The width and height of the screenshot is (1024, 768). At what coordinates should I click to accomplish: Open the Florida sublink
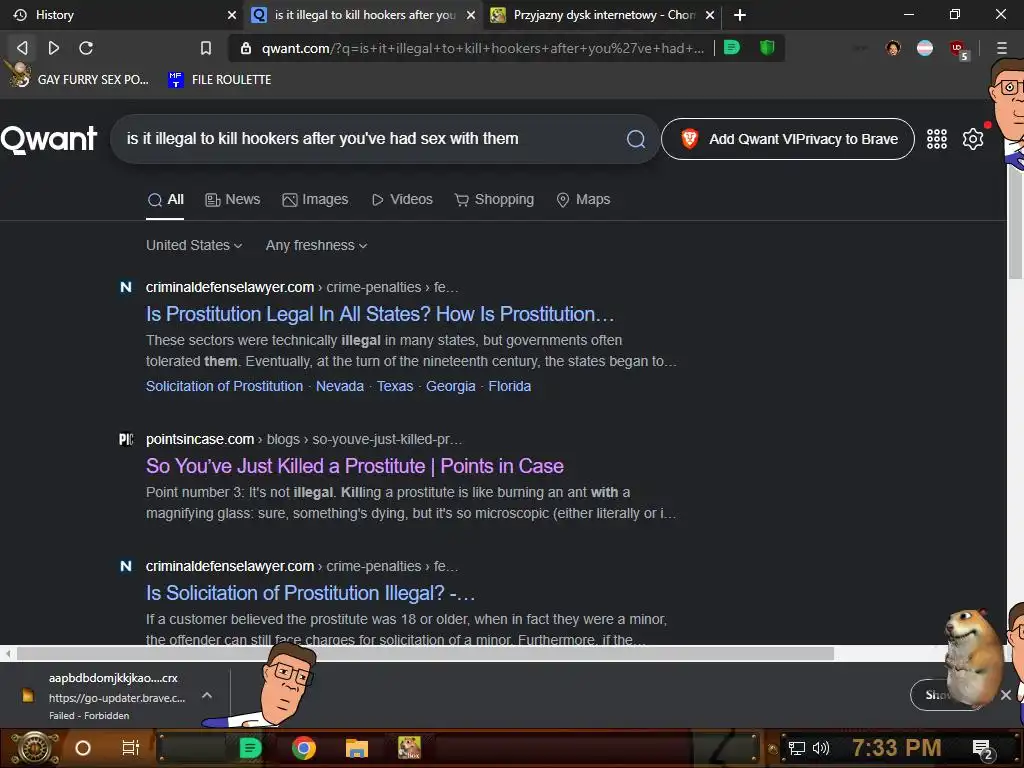(509, 386)
